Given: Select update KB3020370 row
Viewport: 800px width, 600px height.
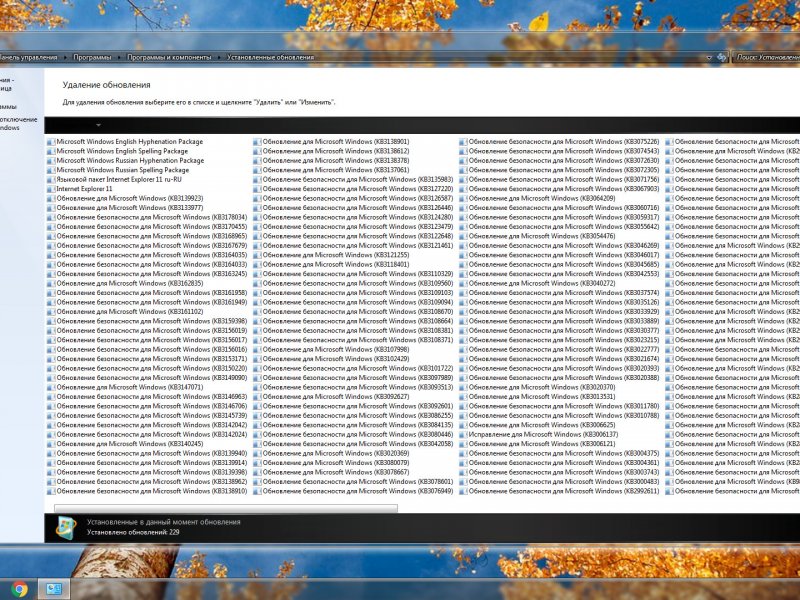Looking at the screenshot, I should click(x=537, y=387).
